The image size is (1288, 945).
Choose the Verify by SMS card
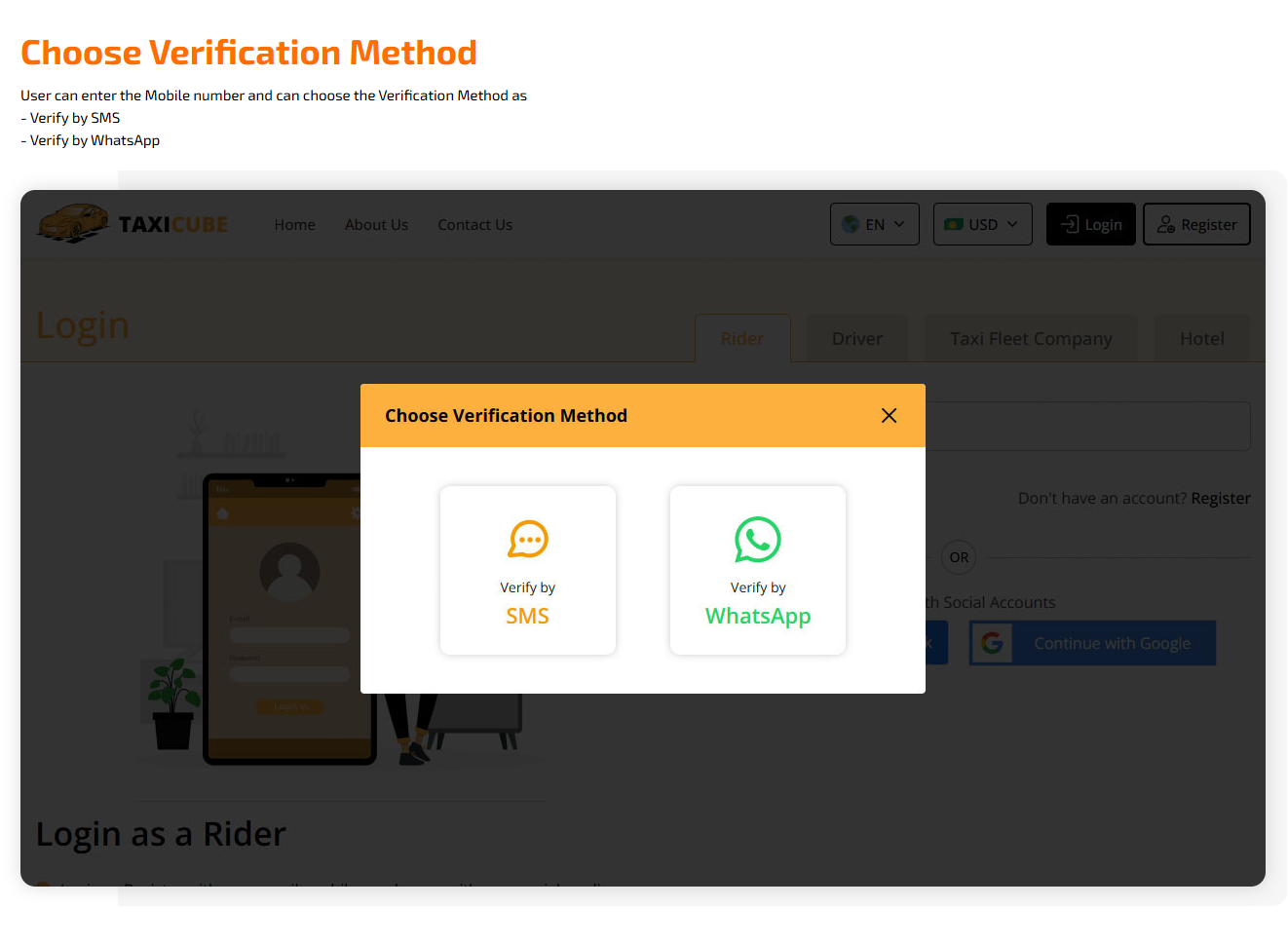point(528,570)
